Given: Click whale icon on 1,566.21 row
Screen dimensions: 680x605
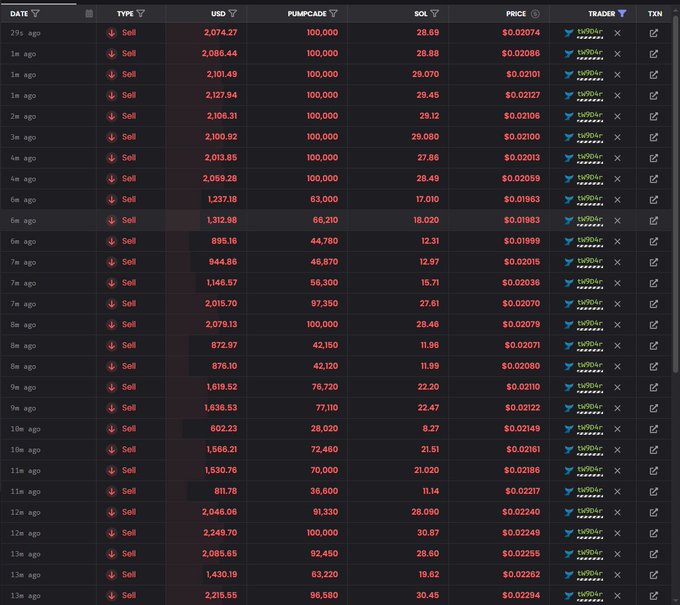Looking at the screenshot, I should (569, 450).
